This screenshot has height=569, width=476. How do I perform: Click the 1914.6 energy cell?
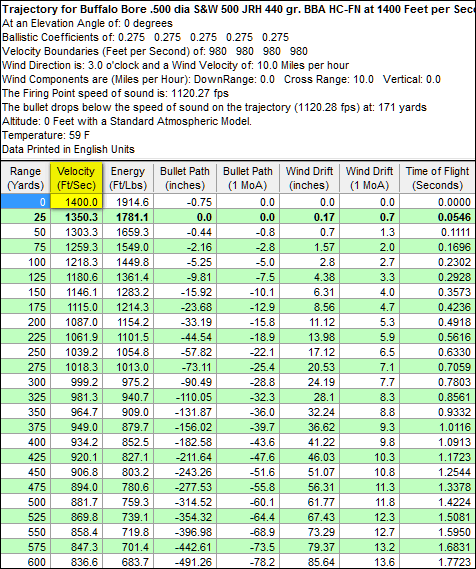(128, 201)
